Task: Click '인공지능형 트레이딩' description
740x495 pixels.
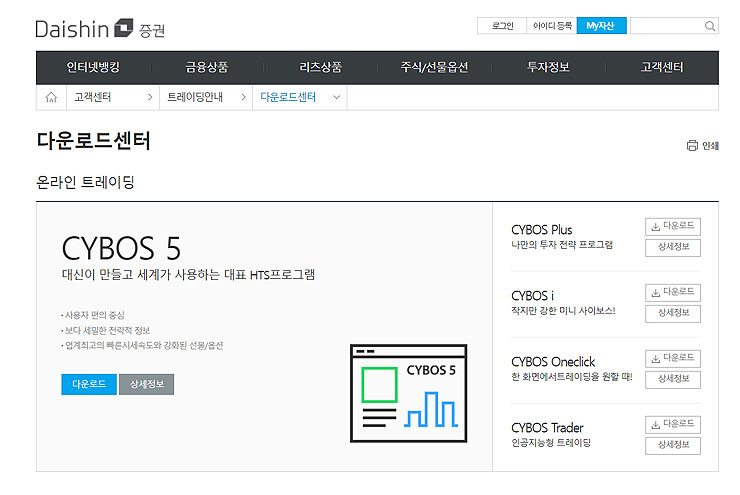Action: click(x=551, y=443)
